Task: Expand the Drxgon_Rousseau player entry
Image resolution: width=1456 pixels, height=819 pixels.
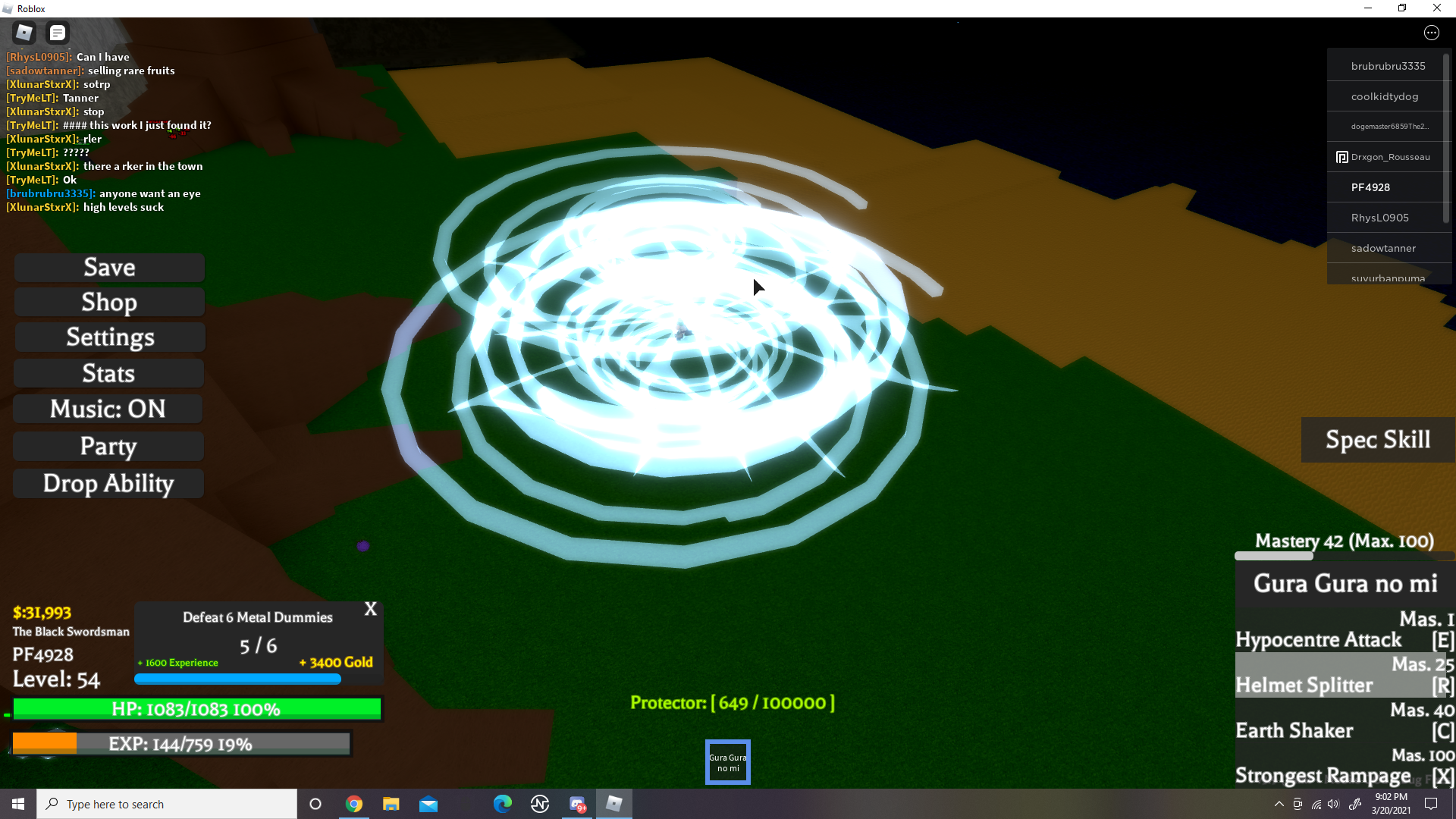Action: click(1386, 156)
